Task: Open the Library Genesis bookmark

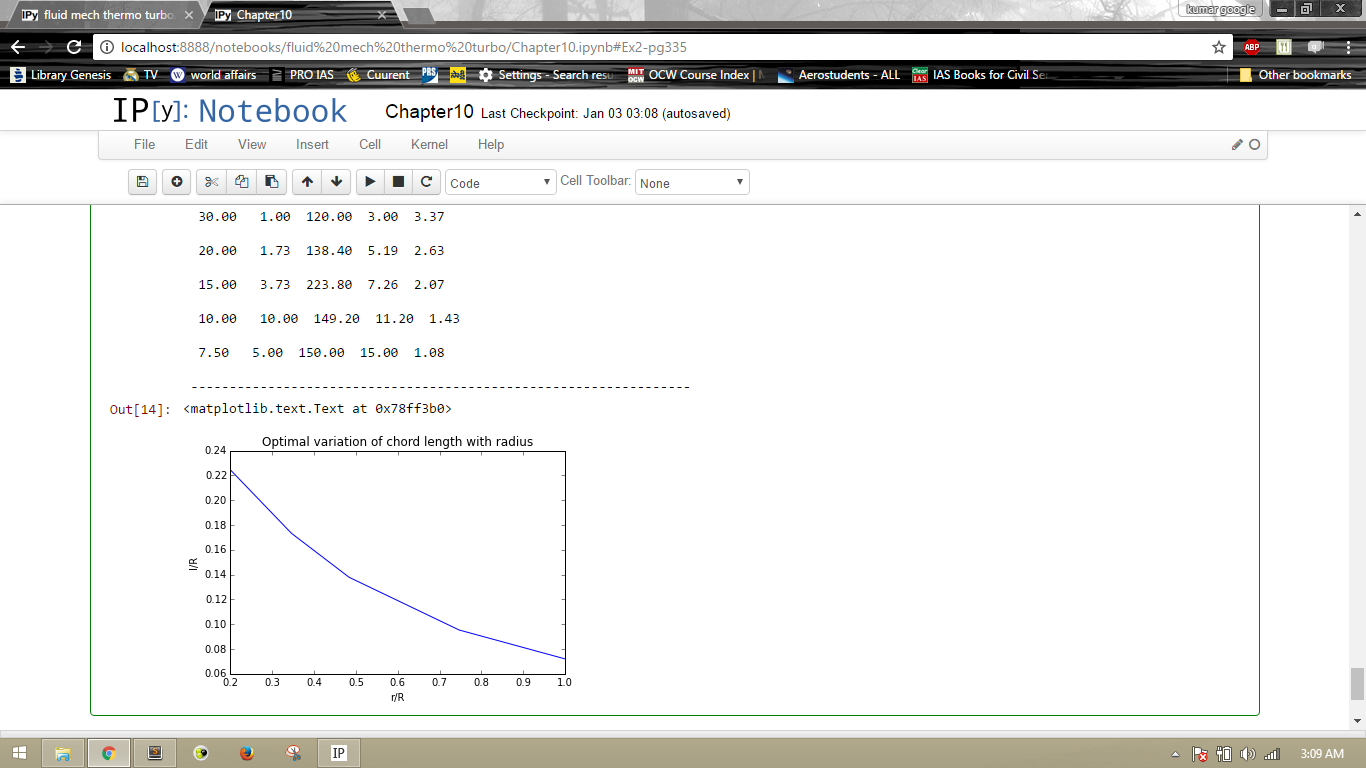Action: click(x=60, y=75)
